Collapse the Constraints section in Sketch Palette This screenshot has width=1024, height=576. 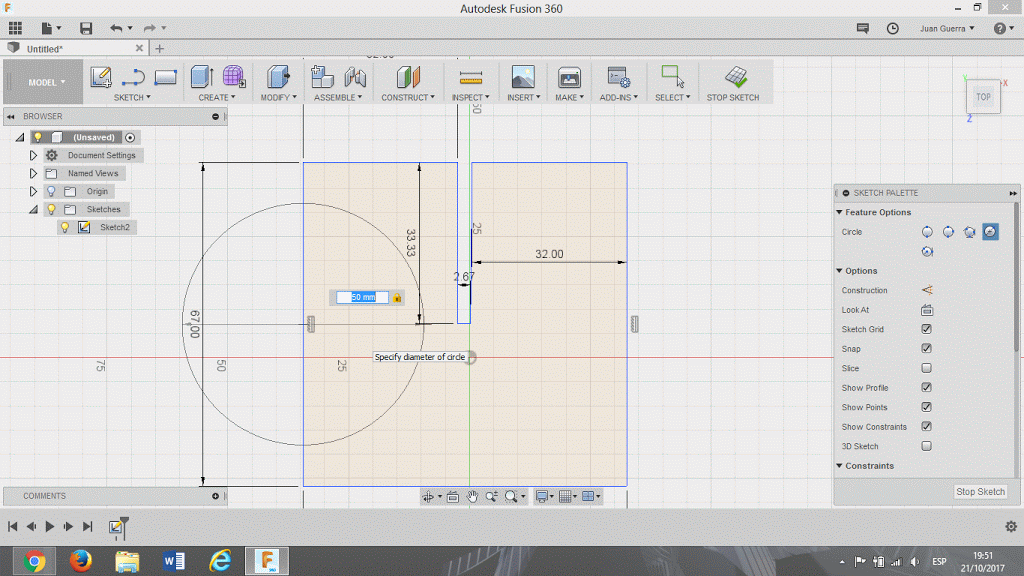(839, 466)
